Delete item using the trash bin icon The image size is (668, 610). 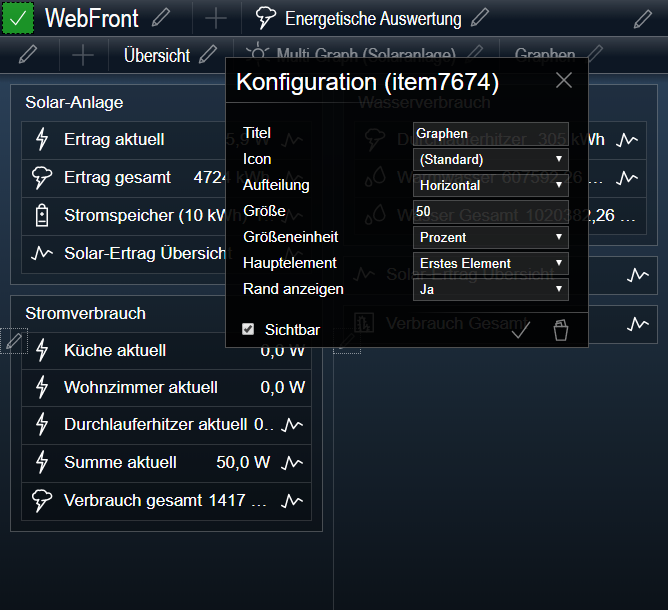click(561, 331)
